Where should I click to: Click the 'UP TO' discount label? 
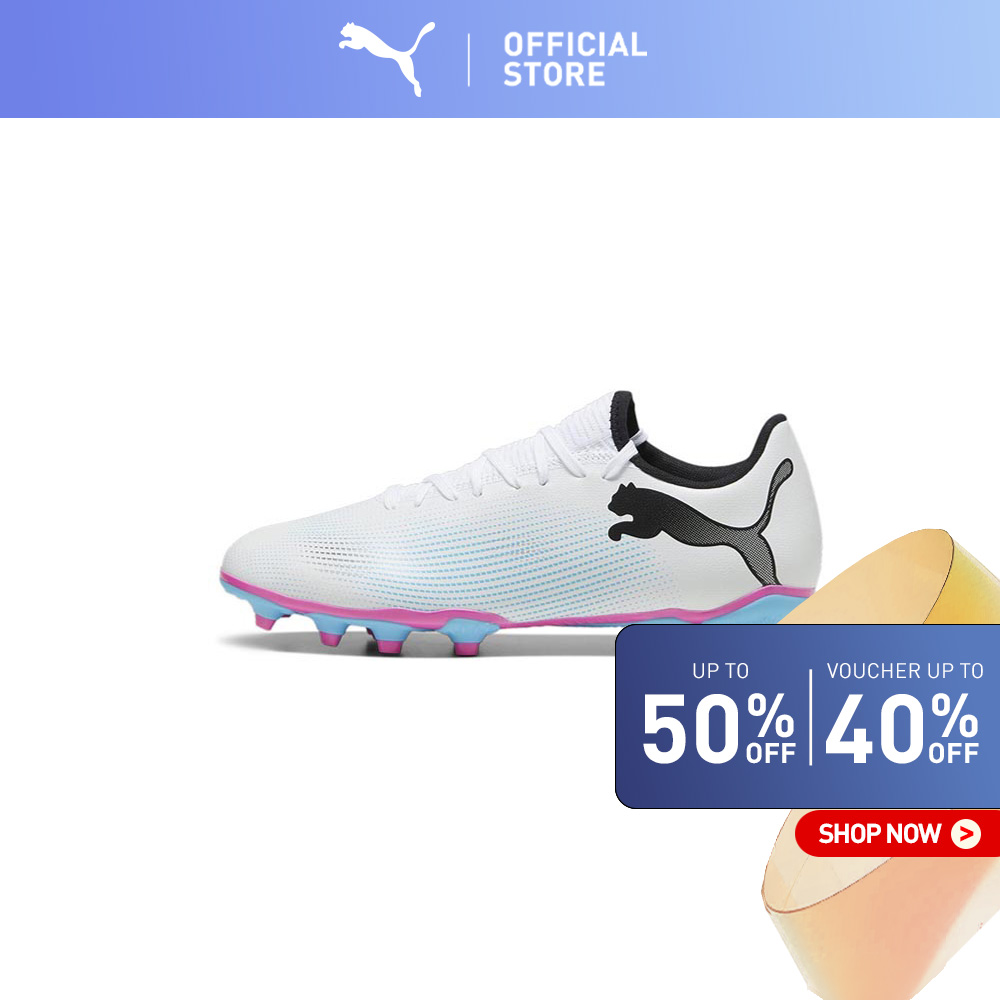tap(720, 671)
